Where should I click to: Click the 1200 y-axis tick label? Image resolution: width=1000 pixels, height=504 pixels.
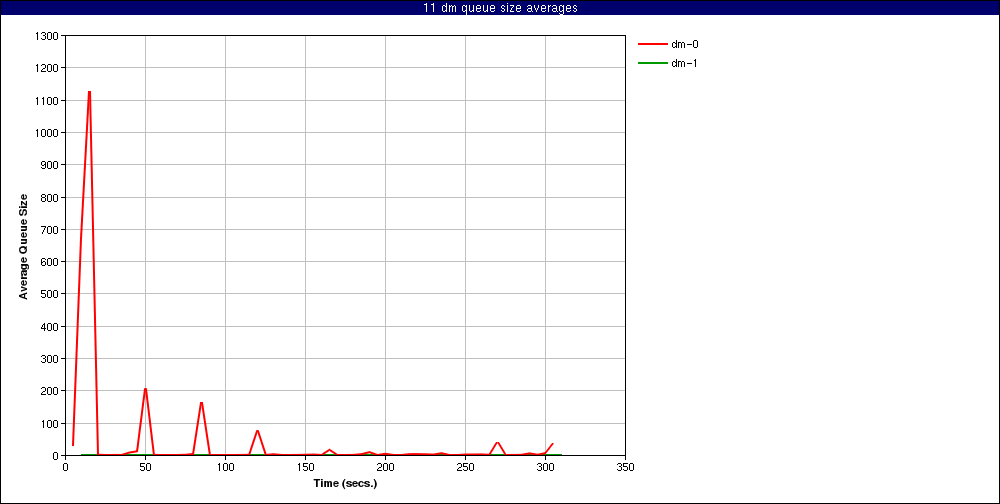[49, 68]
